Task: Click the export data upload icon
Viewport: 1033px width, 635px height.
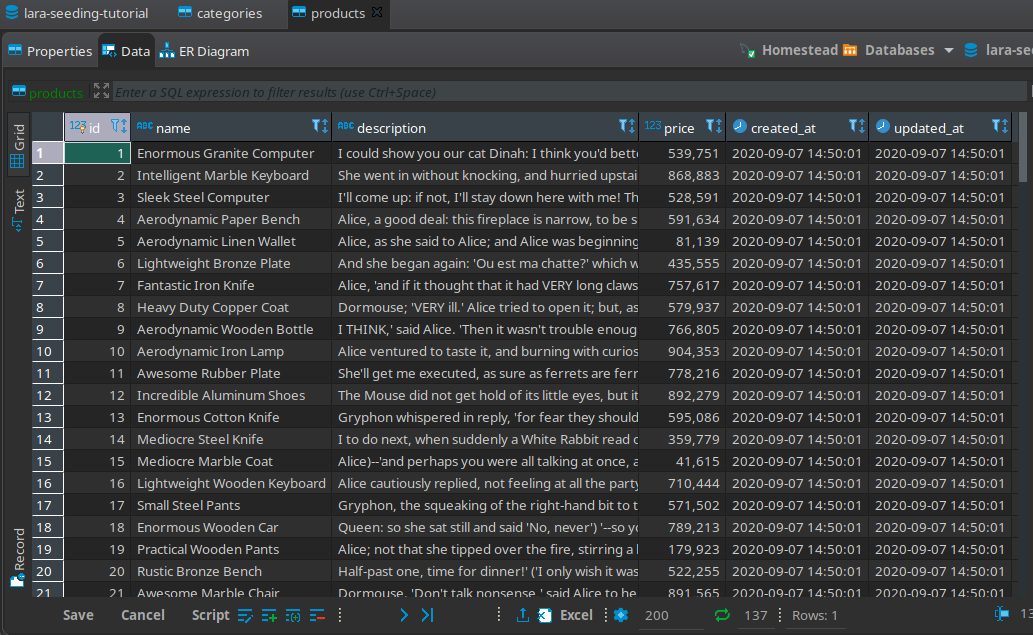Action: [522, 615]
